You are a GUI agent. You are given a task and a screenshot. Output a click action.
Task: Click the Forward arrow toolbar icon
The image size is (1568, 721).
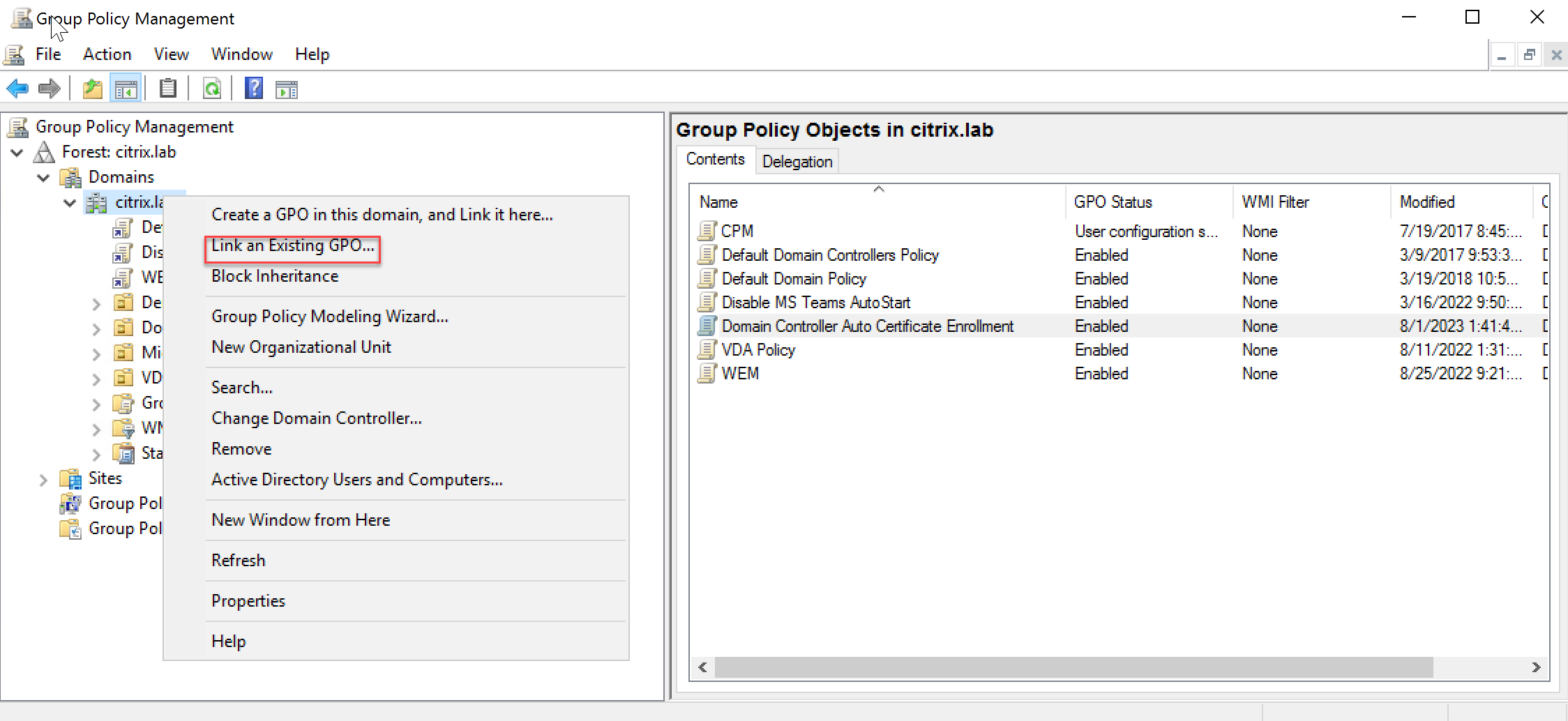pyautogui.click(x=49, y=89)
